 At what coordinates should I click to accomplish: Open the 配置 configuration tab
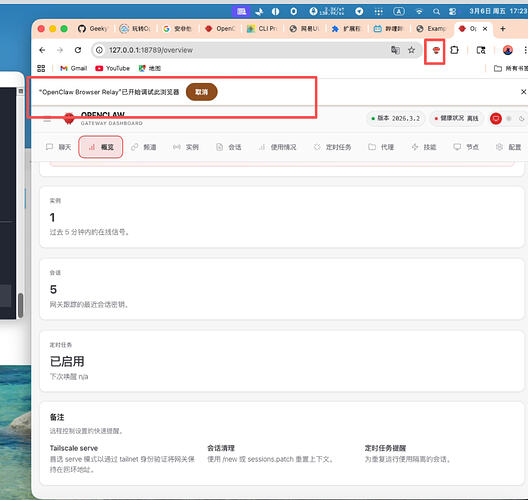point(509,147)
